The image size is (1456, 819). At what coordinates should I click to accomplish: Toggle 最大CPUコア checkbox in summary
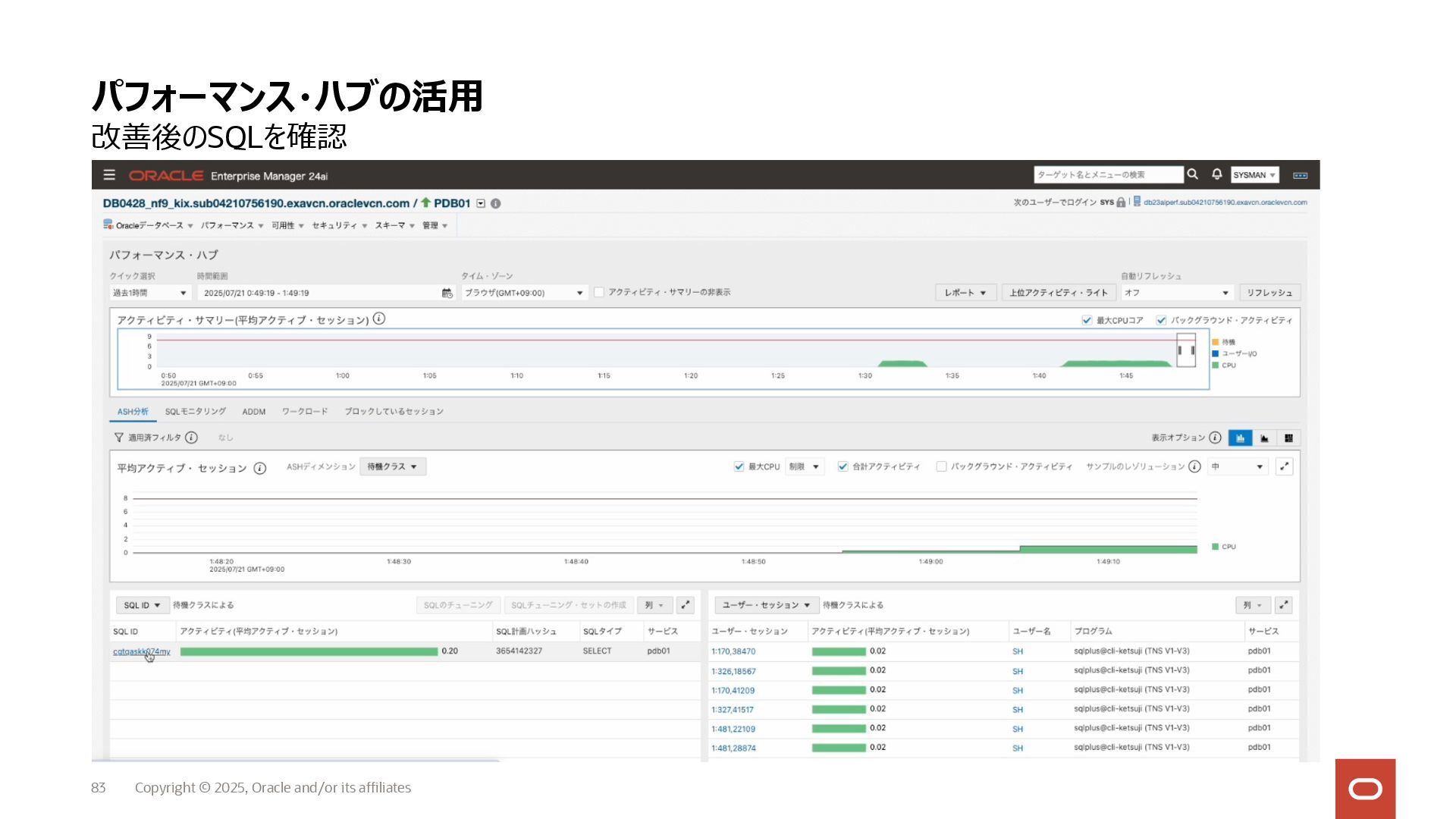coord(1087,321)
